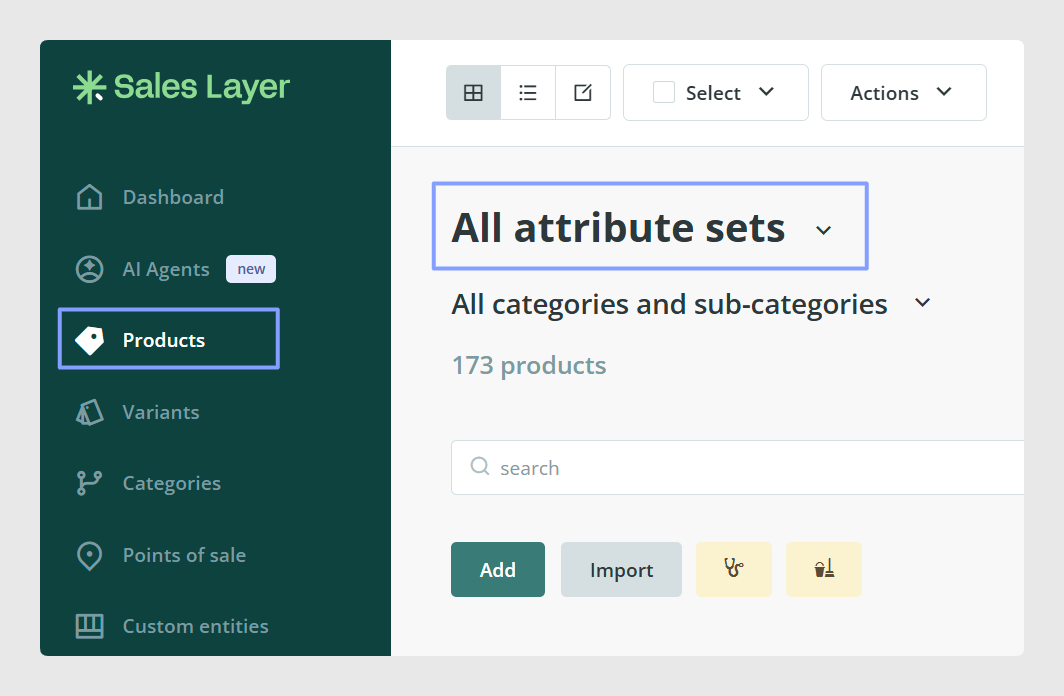
Task: Open Categories in the sidebar
Action: 172,483
